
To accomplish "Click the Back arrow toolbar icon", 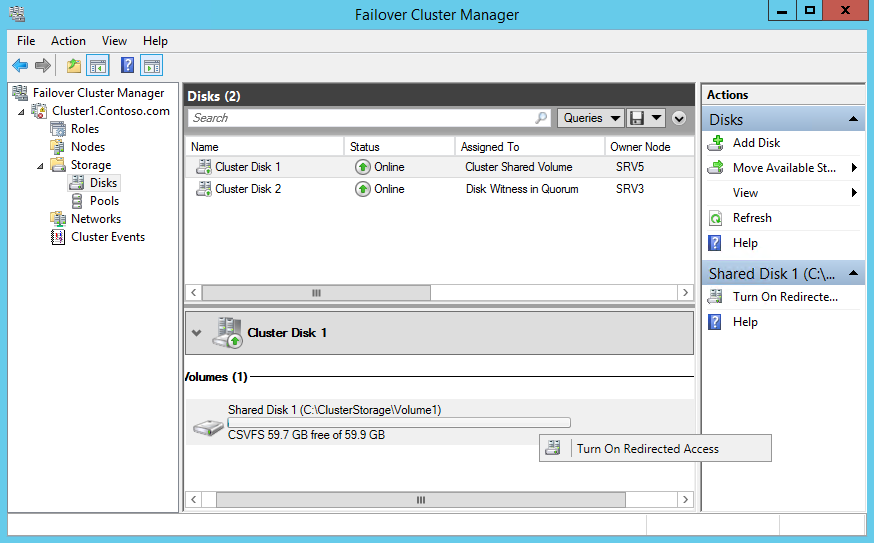I will pyautogui.click(x=19, y=66).
